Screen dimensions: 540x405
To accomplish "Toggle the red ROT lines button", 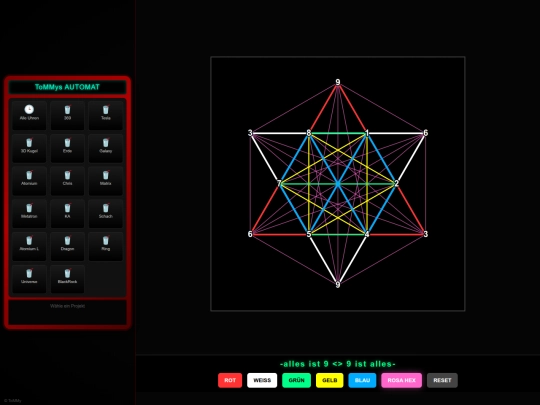I will (230, 380).
